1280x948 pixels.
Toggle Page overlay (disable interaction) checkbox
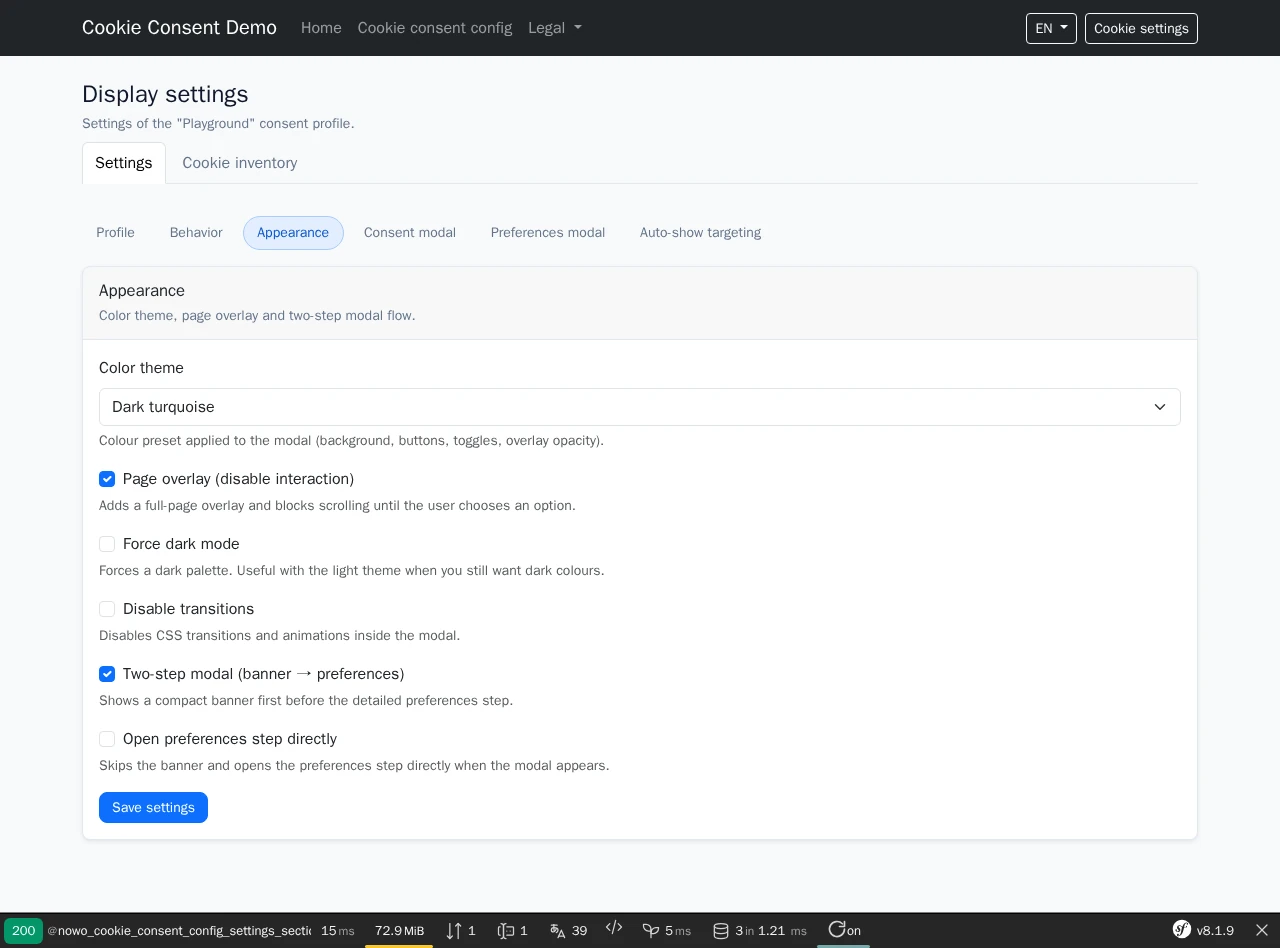point(107,479)
